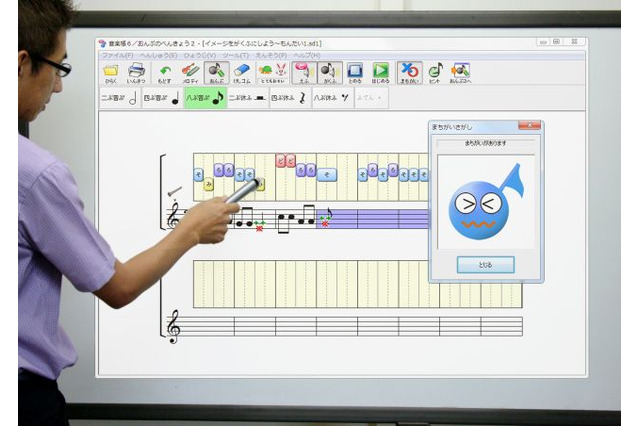Click the first red ど note block
The height and width of the screenshot is (426, 640).
point(281,161)
